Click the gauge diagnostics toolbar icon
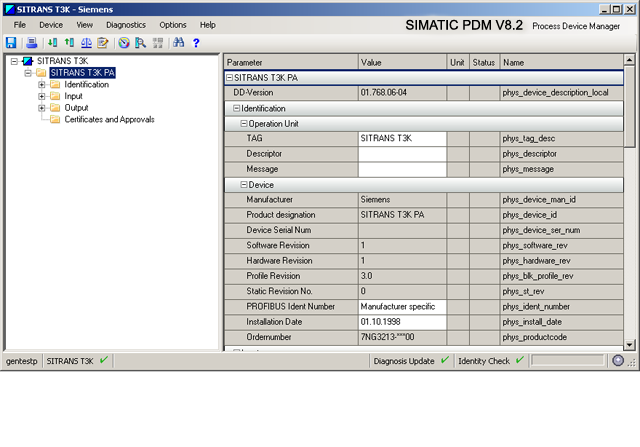 click(x=123, y=43)
